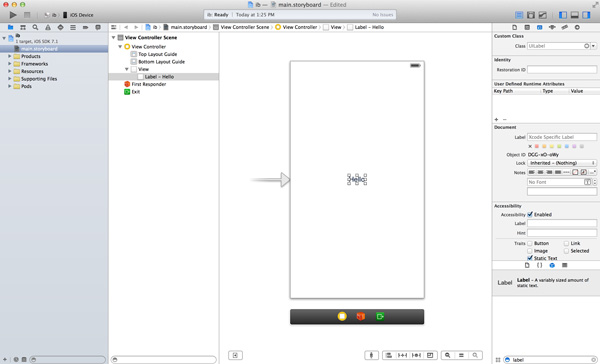Open the Lock popup menu
The image size is (600, 364).
562,163
